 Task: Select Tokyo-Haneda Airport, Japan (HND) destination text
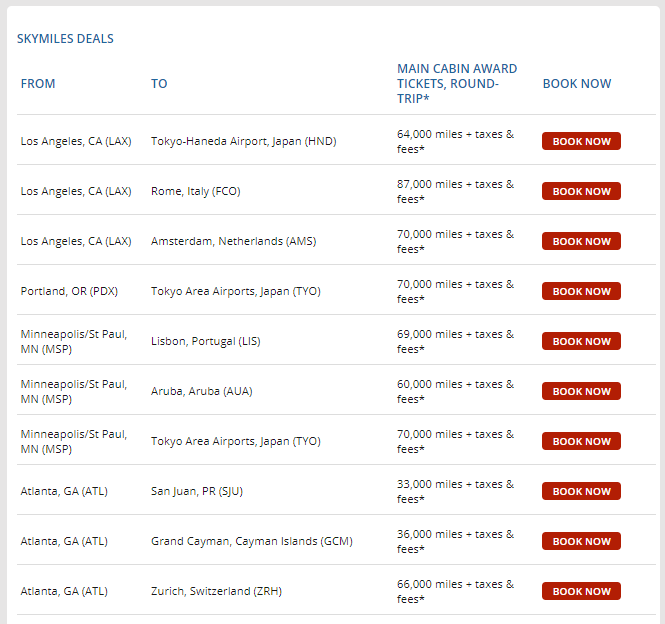pyautogui.click(x=243, y=141)
